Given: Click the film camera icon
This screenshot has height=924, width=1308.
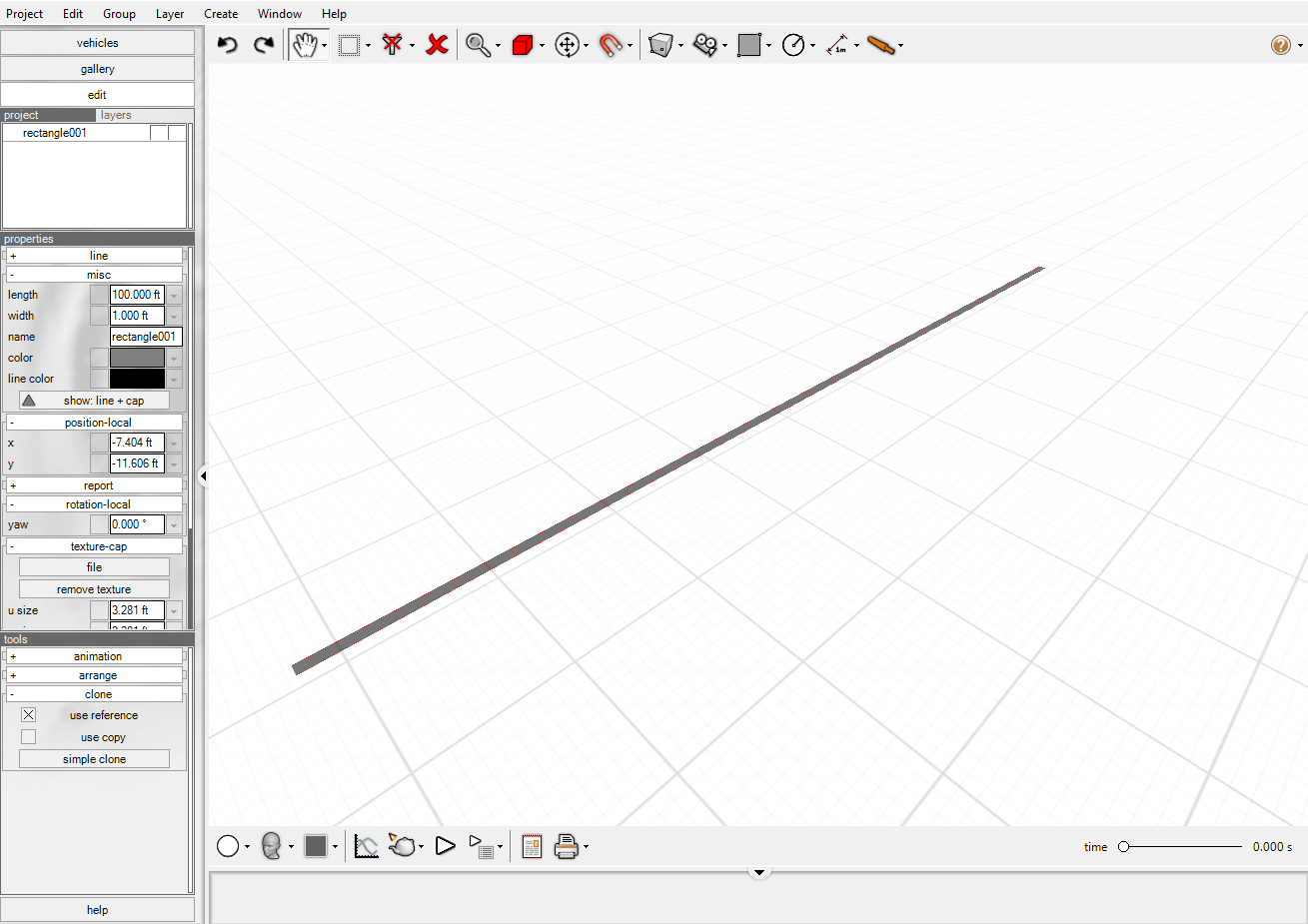Looking at the screenshot, I should coord(705,45).
